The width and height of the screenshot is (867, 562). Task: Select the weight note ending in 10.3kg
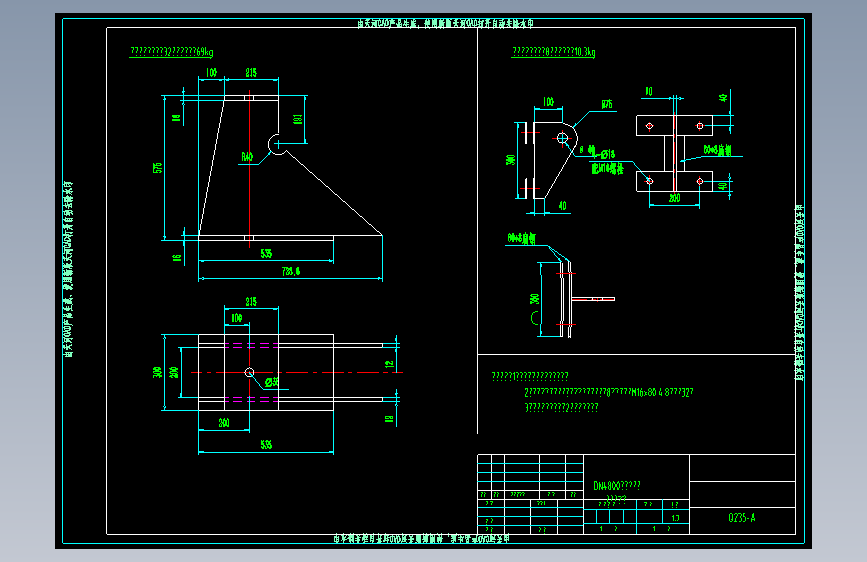(553, 51)
